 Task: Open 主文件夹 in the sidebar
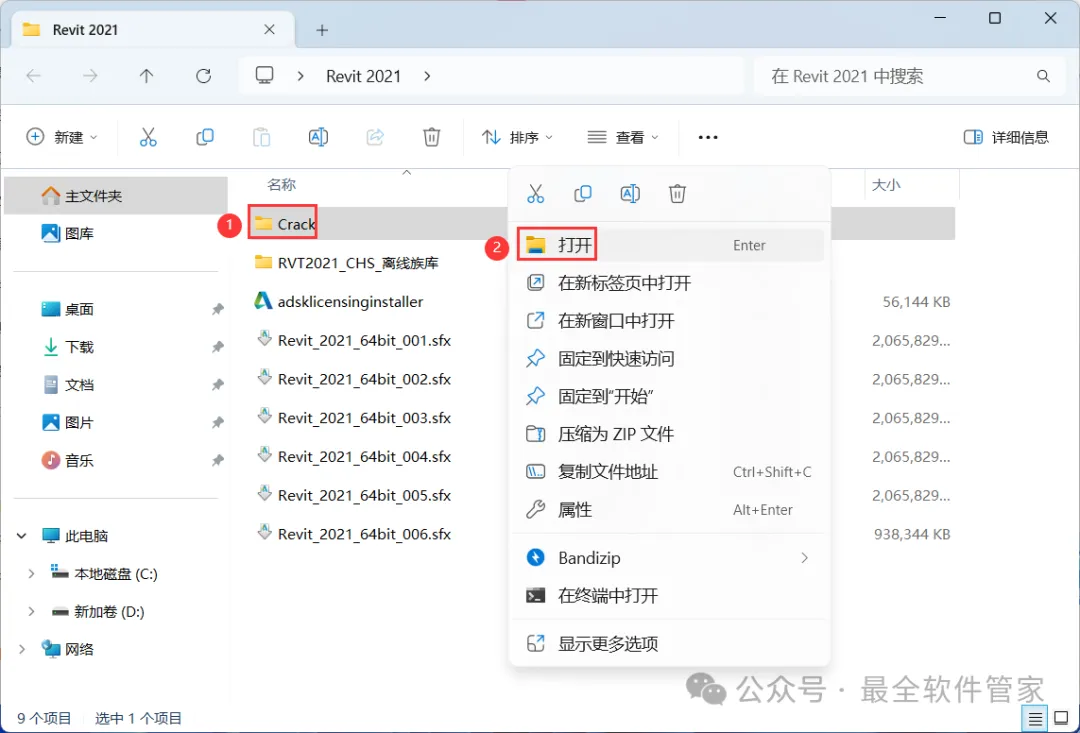click(x=116, y=196)
